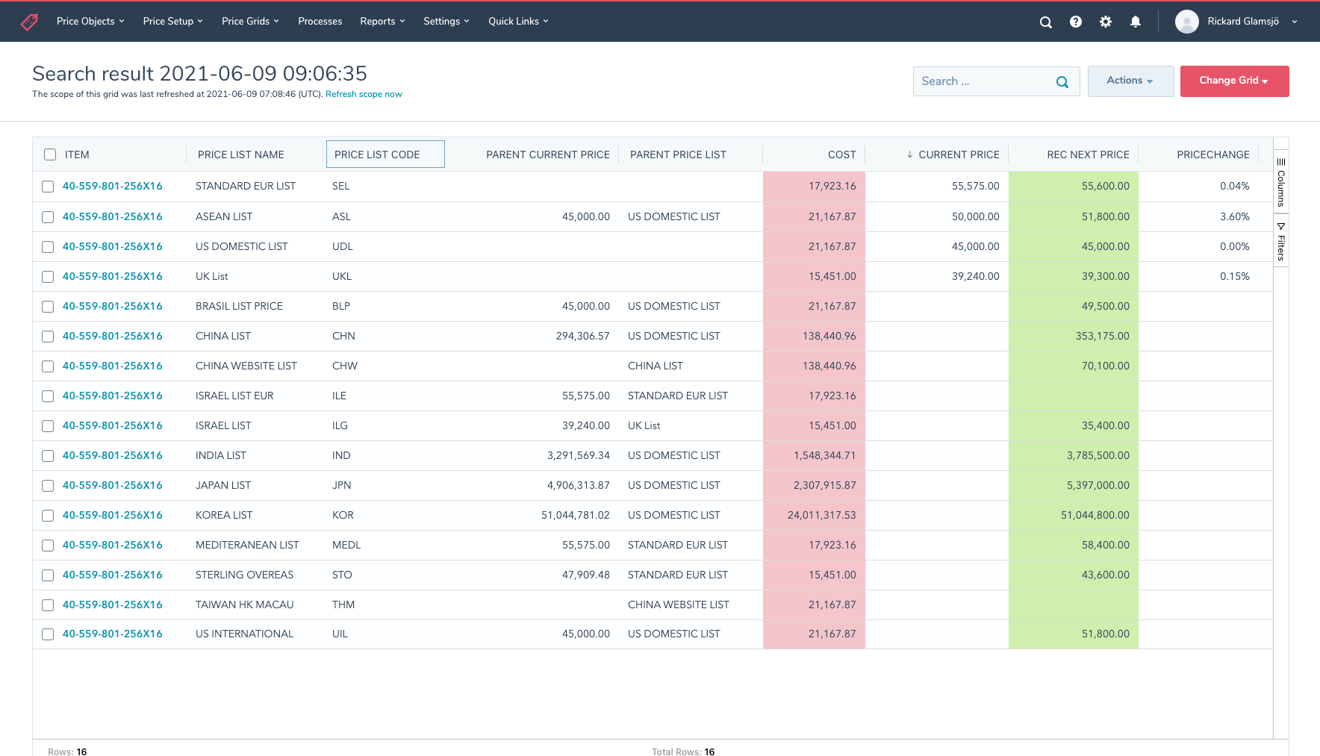Open the help question mark icon
Image resolution: width=1320 pixels, height=756 pixels.
pyautogui.click(x=1076, y=22)
